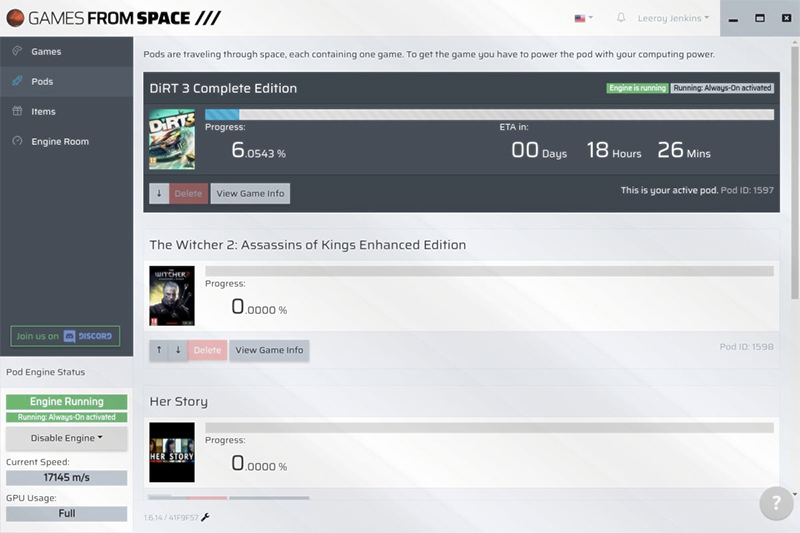
Task: Click the Her Story cover thumbnail
Action: [x=172, y=452]
